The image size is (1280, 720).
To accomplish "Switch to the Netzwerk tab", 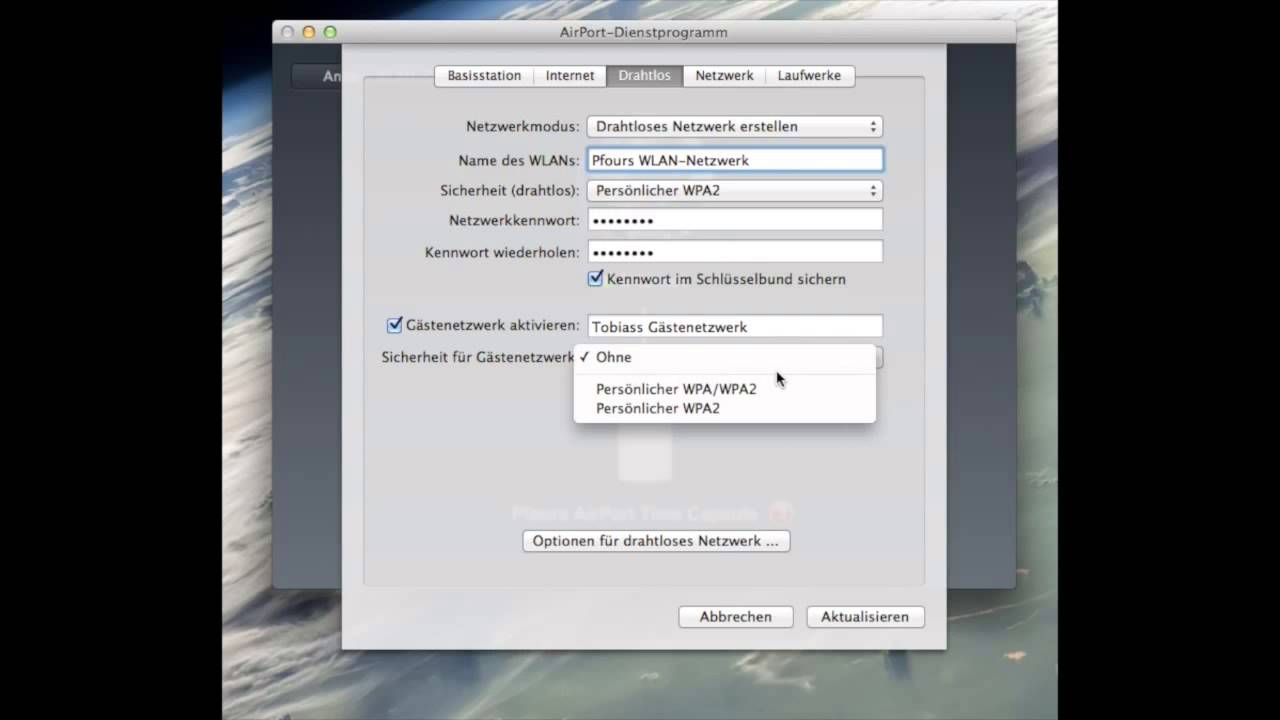I will tap(724, 76).
